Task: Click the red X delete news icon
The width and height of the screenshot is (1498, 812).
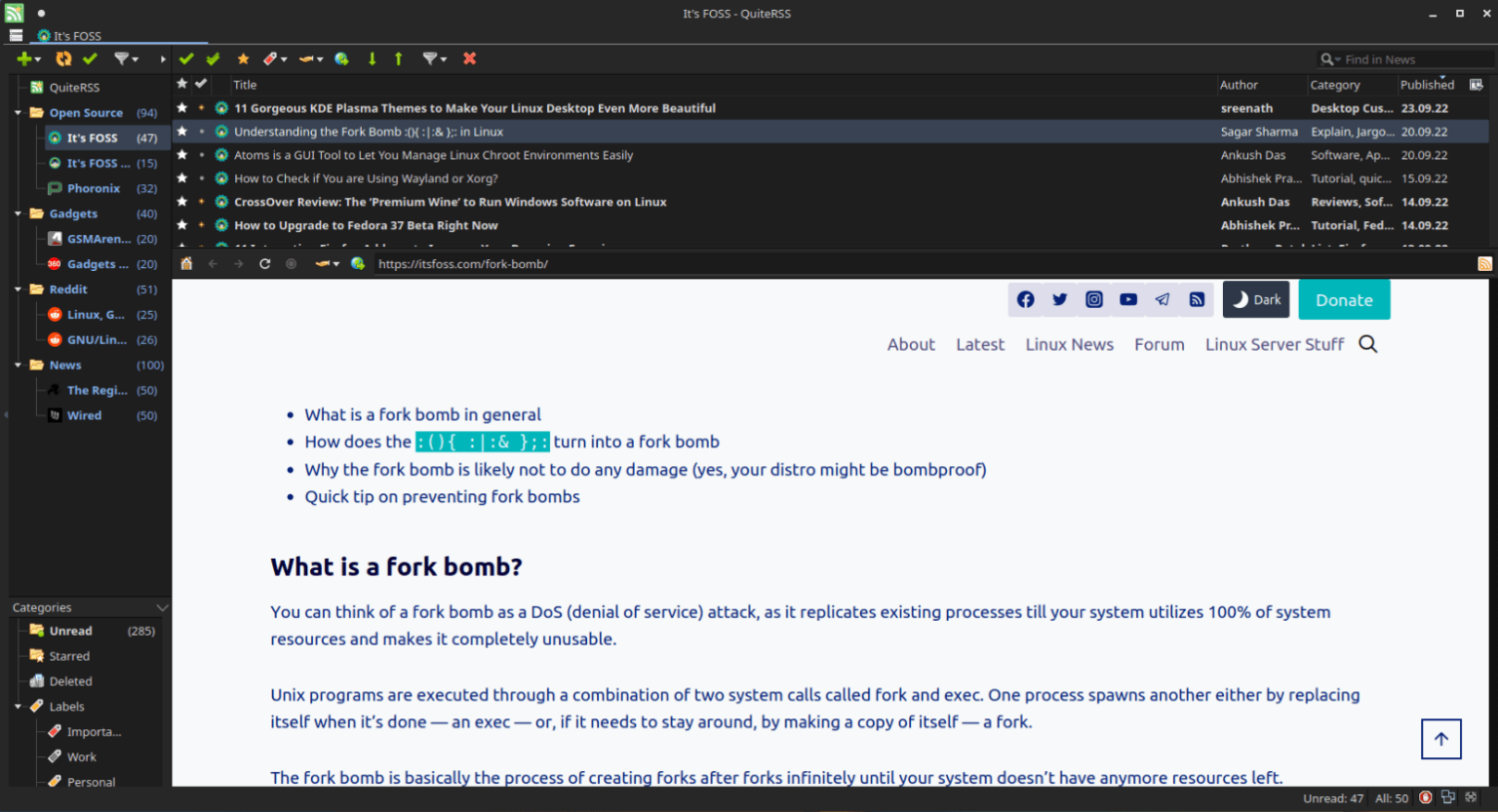Action: coord(469,58)
